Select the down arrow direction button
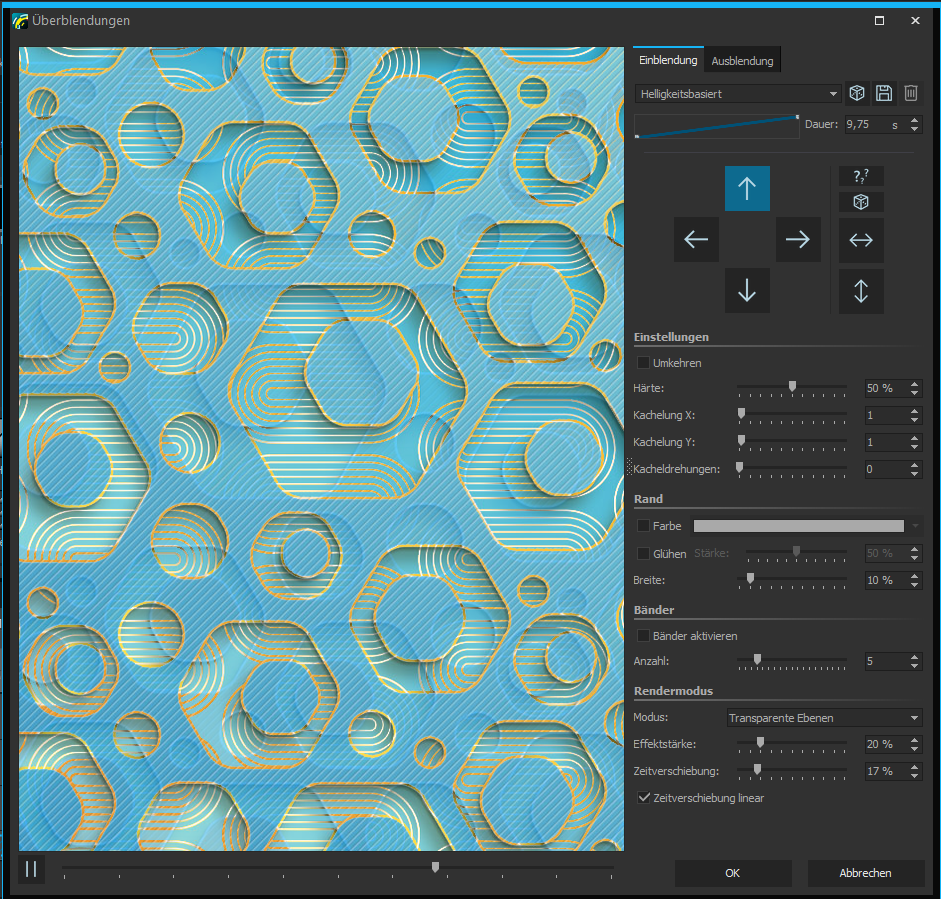 (x=747, y=291)
